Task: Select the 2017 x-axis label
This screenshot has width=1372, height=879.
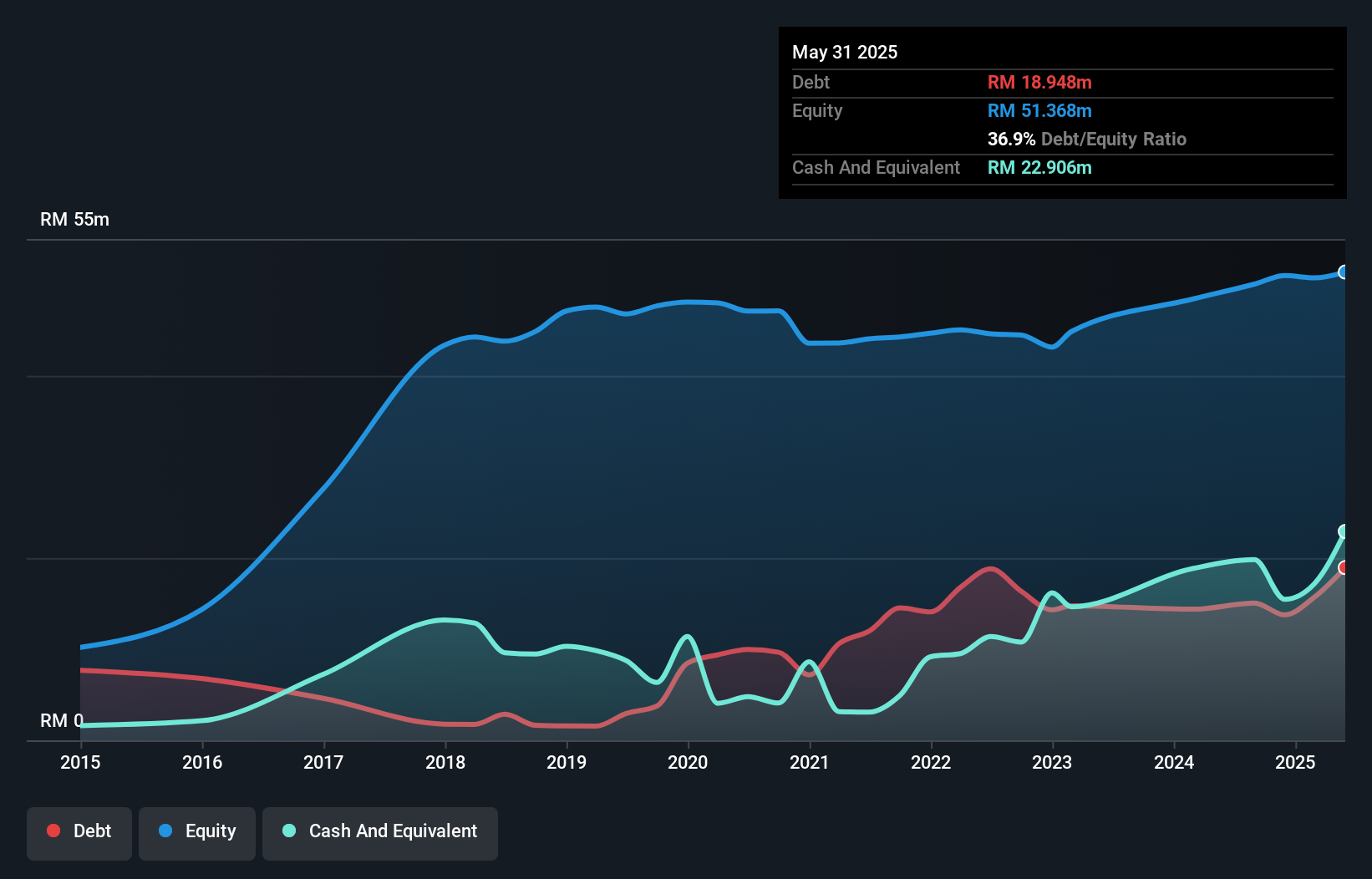Action: 323,762
